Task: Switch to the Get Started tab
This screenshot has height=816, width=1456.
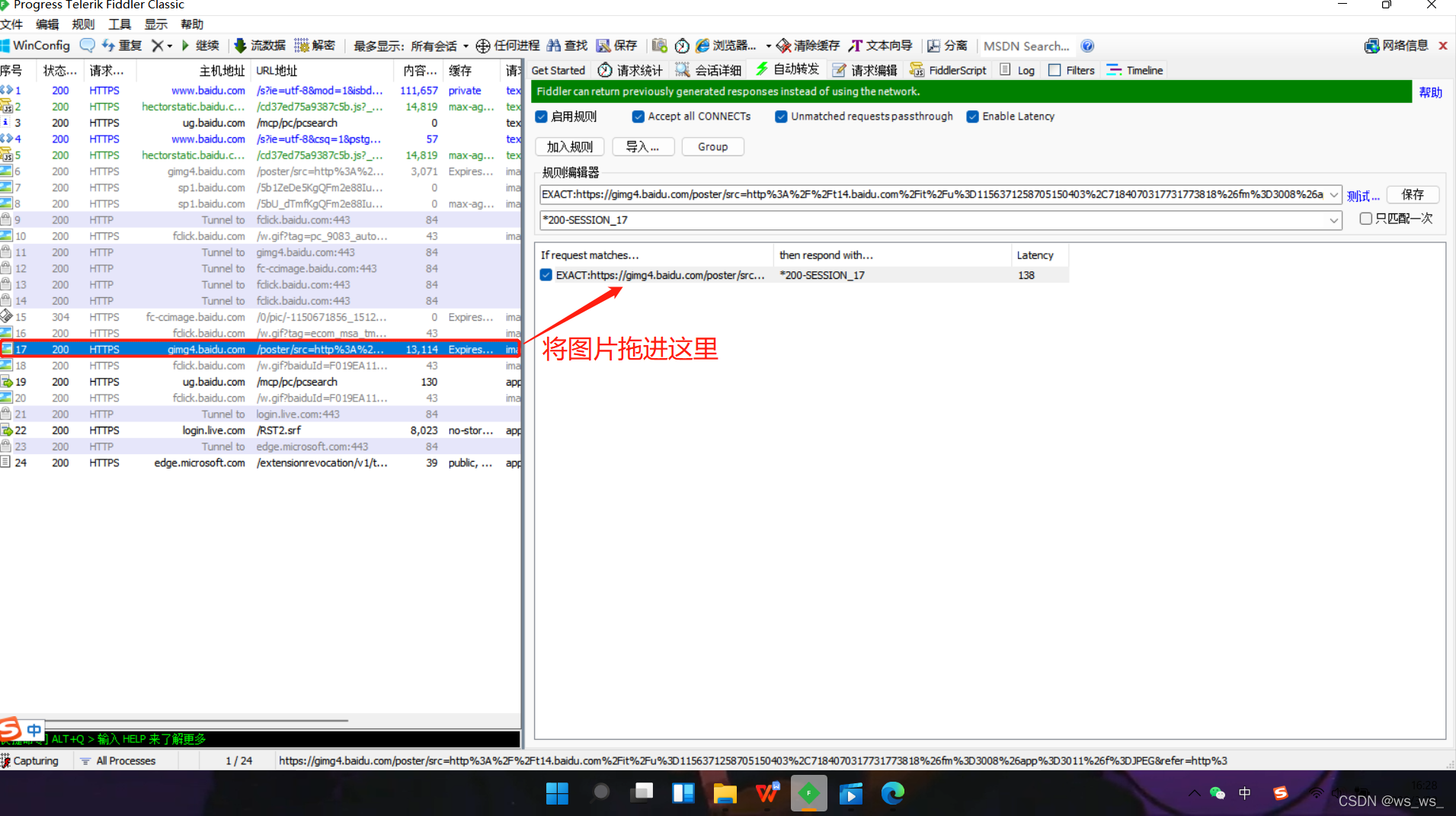Action: point(558,70)
